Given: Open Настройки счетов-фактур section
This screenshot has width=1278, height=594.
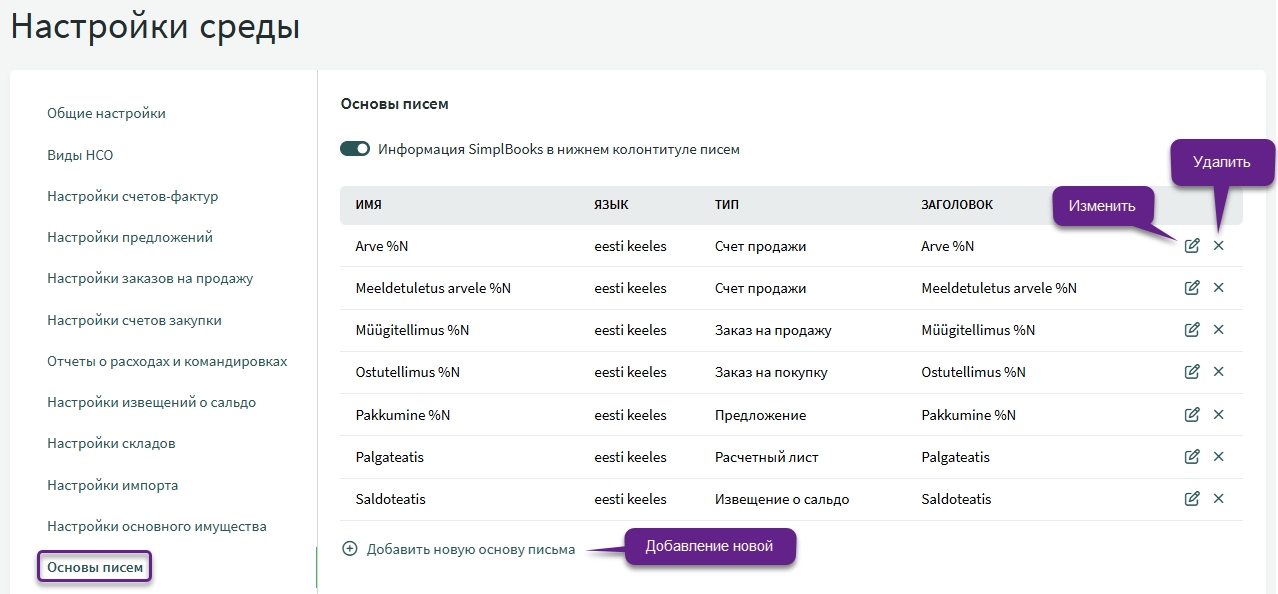Looking at the screenshot, I should (132, 197).
